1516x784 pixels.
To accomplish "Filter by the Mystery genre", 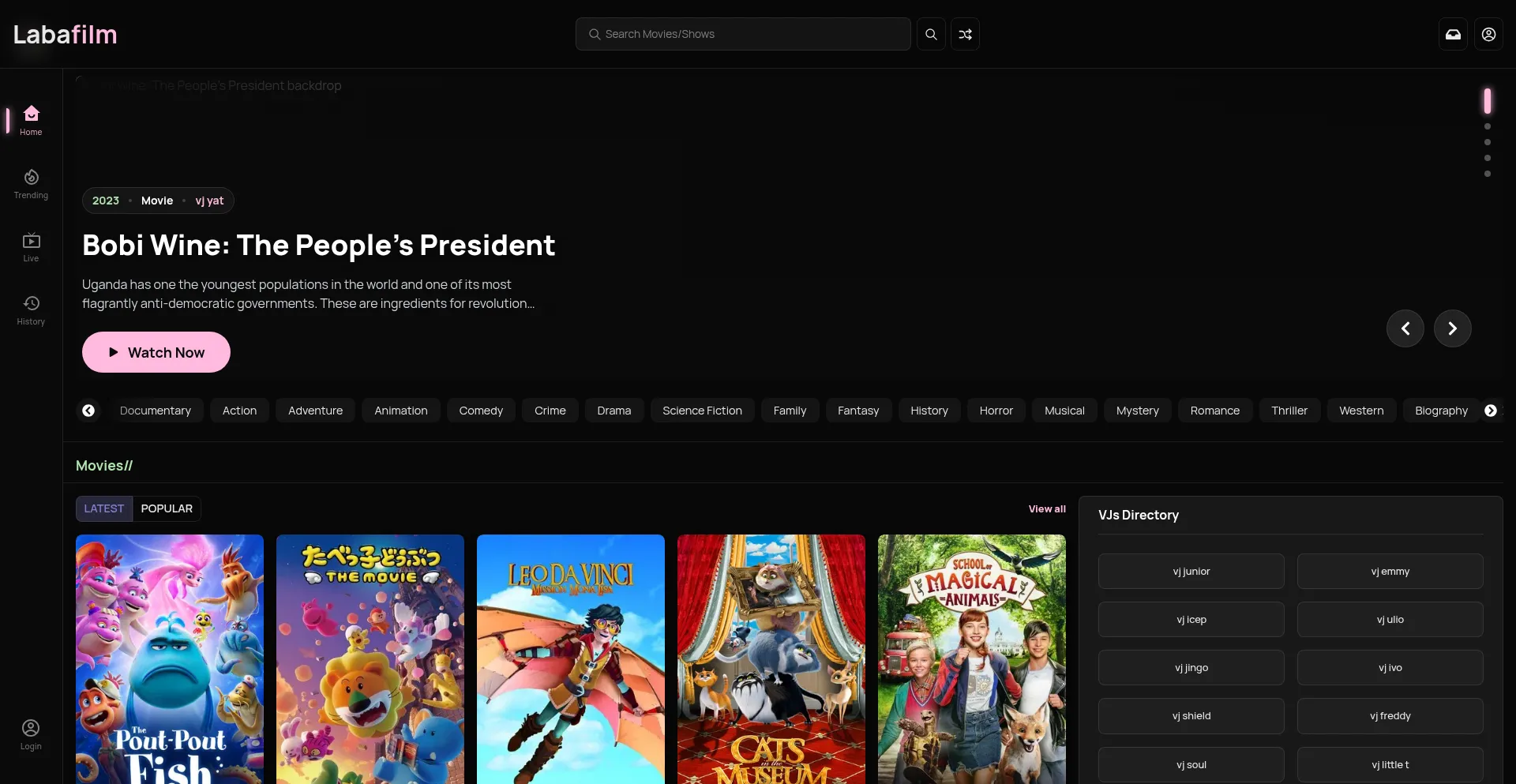I will point(1138,411).
